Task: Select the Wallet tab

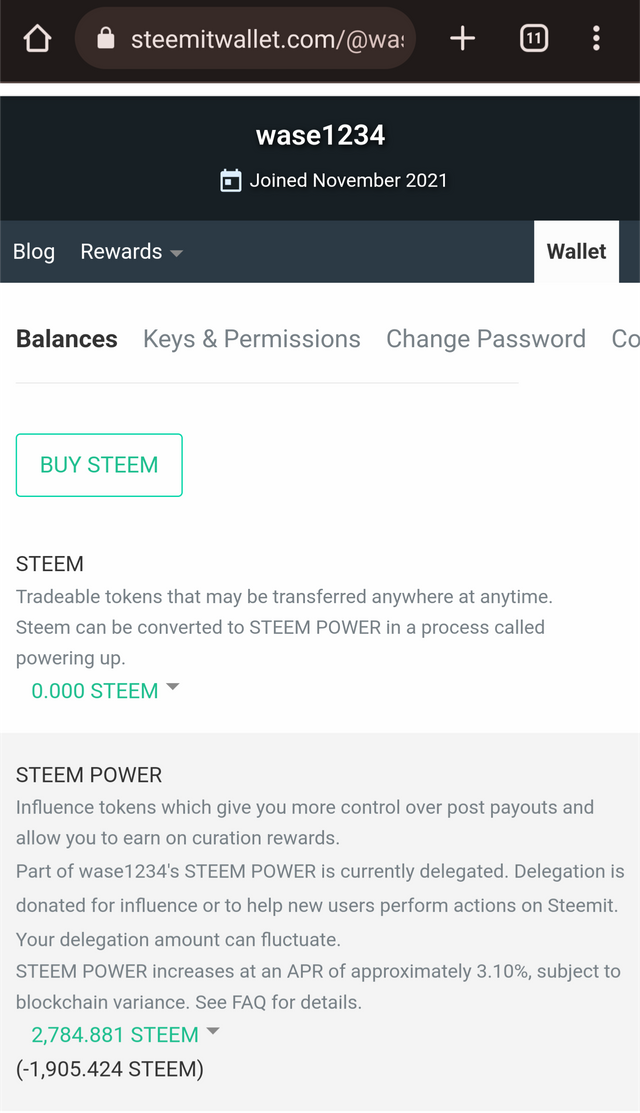Action: [x=576, y=252]
